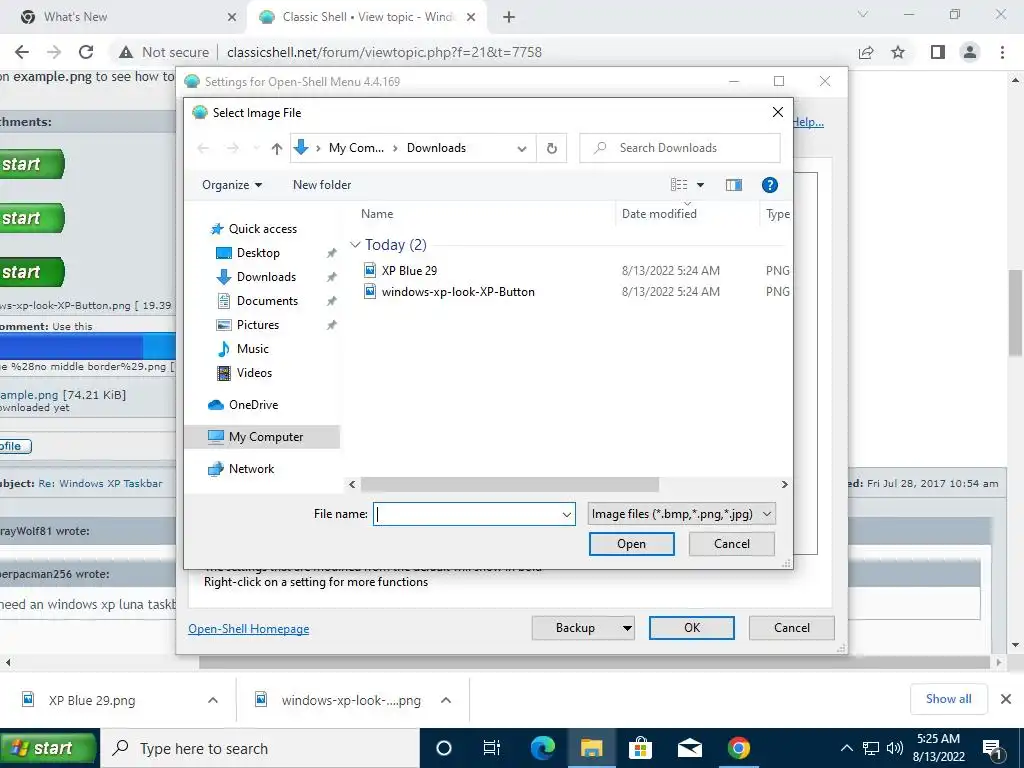Bookmark this page star icon

[x=899, y=52]
